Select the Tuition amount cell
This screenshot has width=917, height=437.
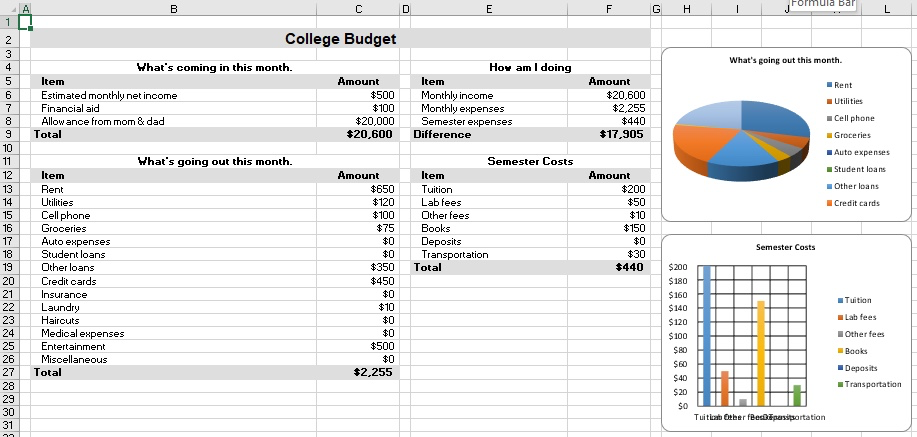click(609, 189)
